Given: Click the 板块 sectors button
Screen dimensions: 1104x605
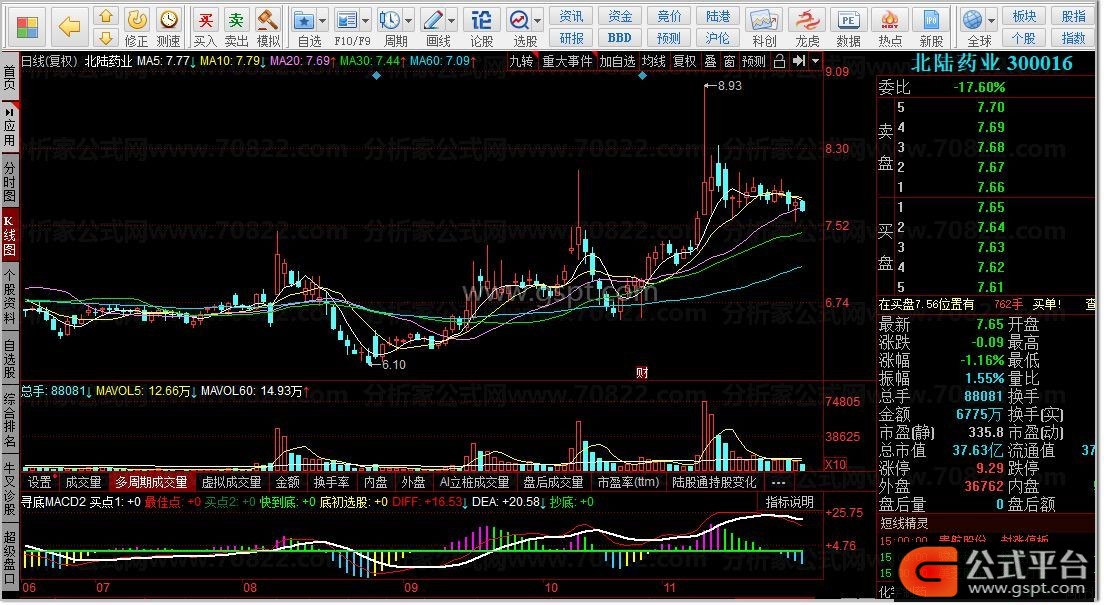Looking at the screenshot, I should click(x=1024, y=16).
